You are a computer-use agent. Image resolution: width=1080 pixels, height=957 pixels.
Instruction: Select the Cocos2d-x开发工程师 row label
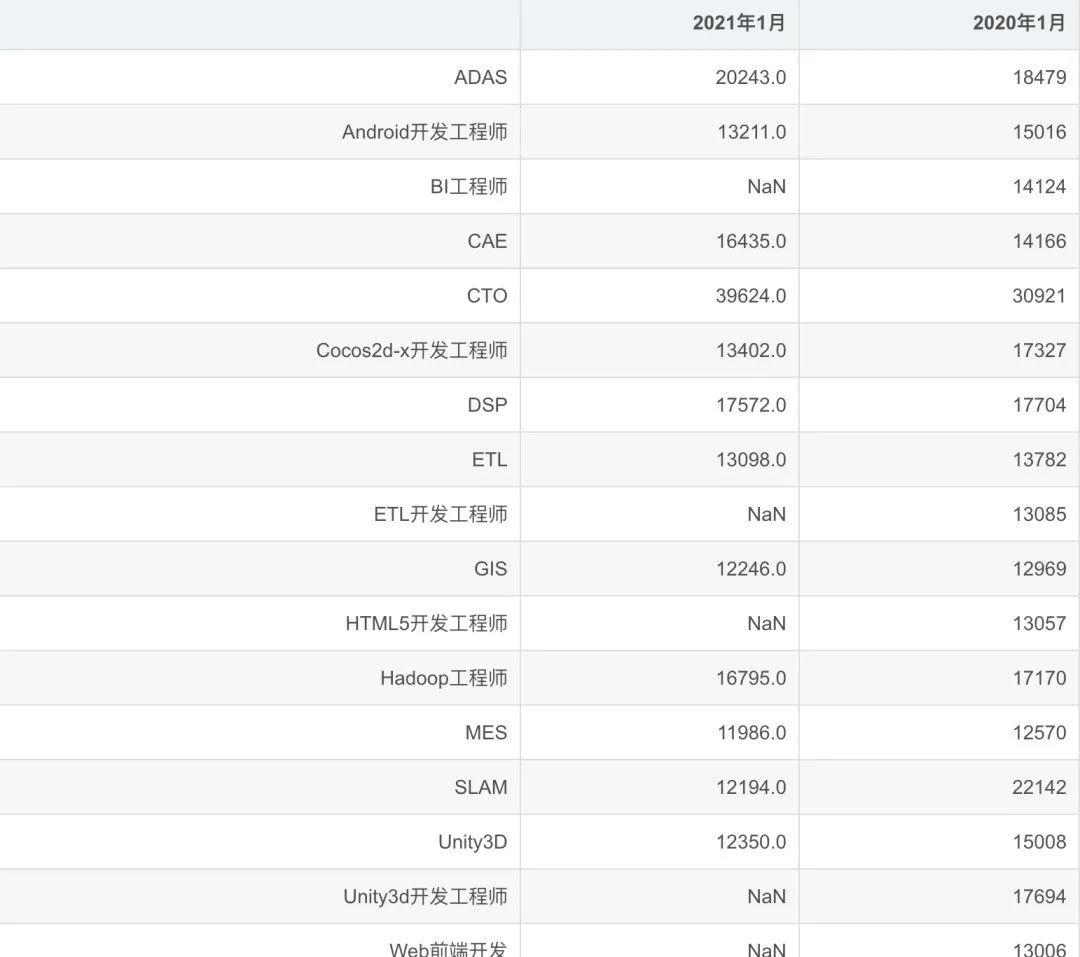(x=412, y=350)
